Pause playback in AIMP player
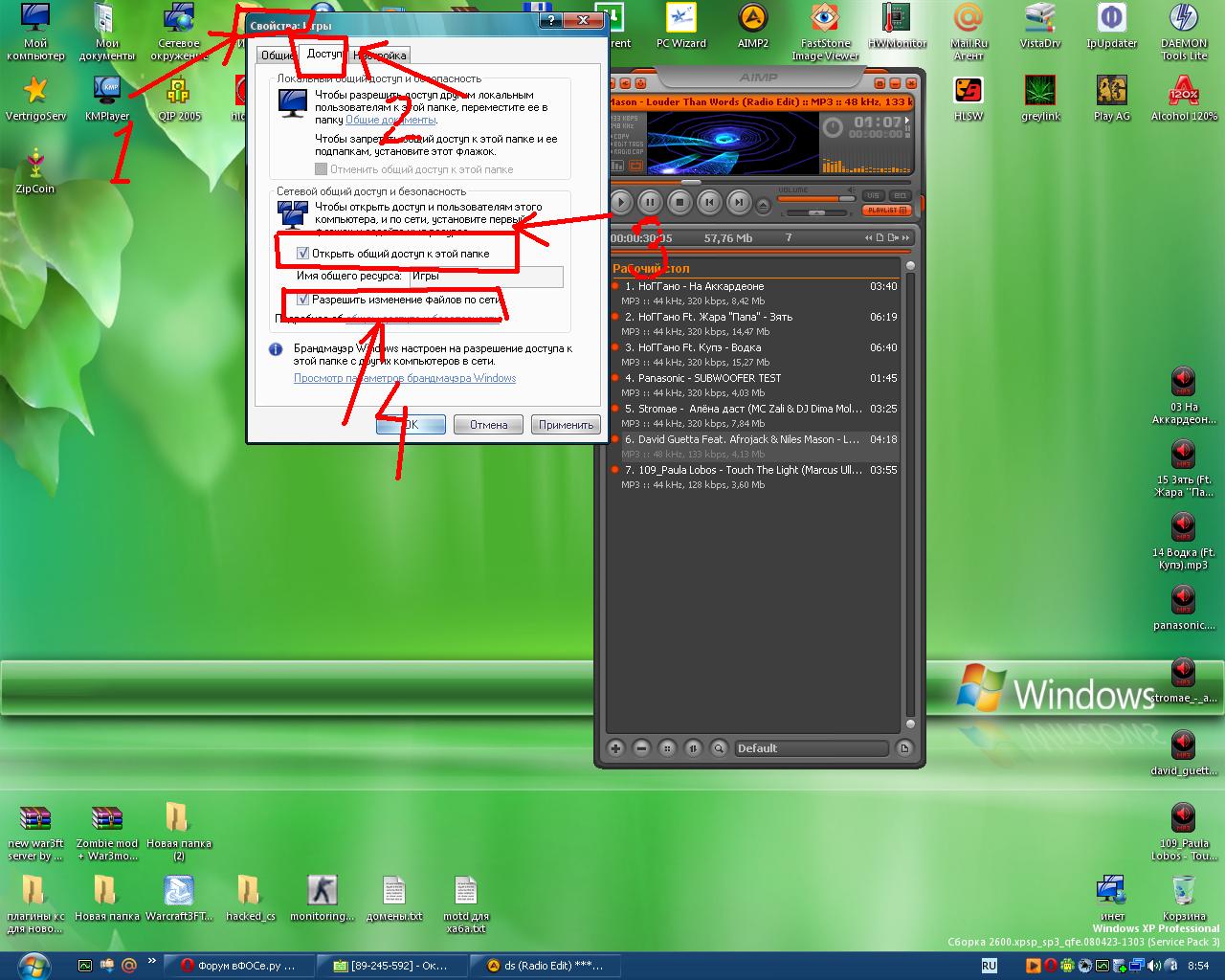 (650, 202)
